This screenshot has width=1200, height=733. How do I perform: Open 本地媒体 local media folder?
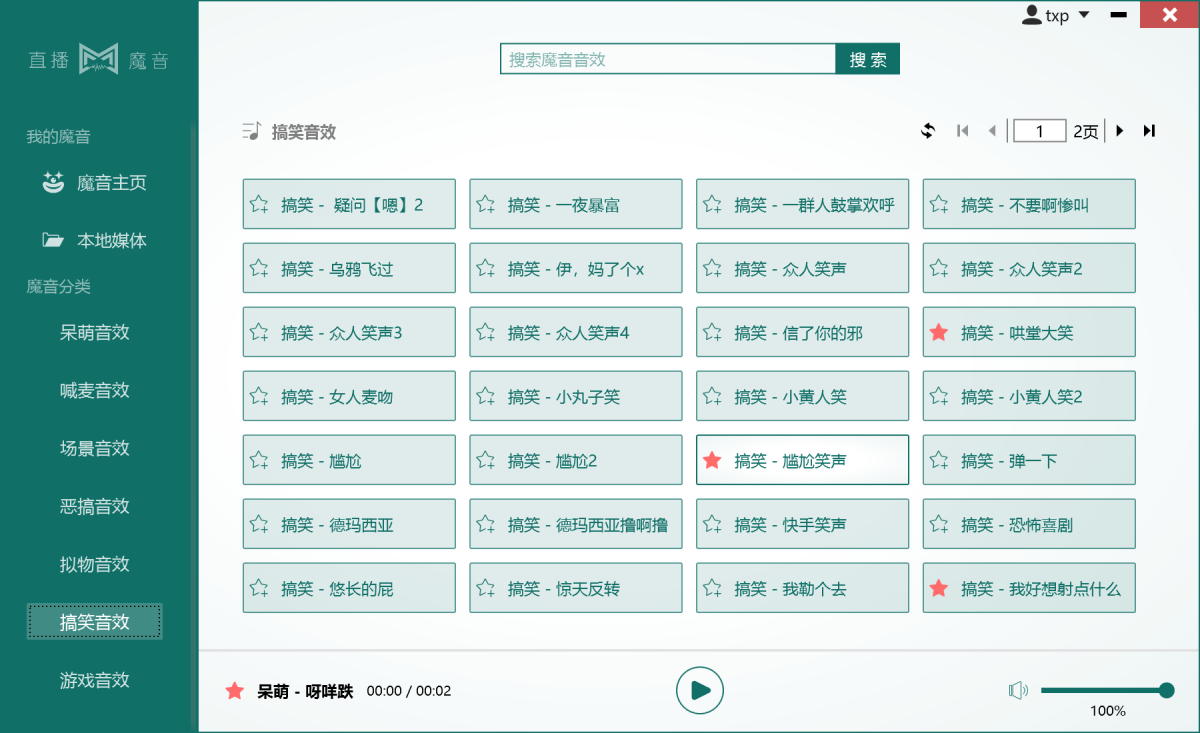[100, 240]
